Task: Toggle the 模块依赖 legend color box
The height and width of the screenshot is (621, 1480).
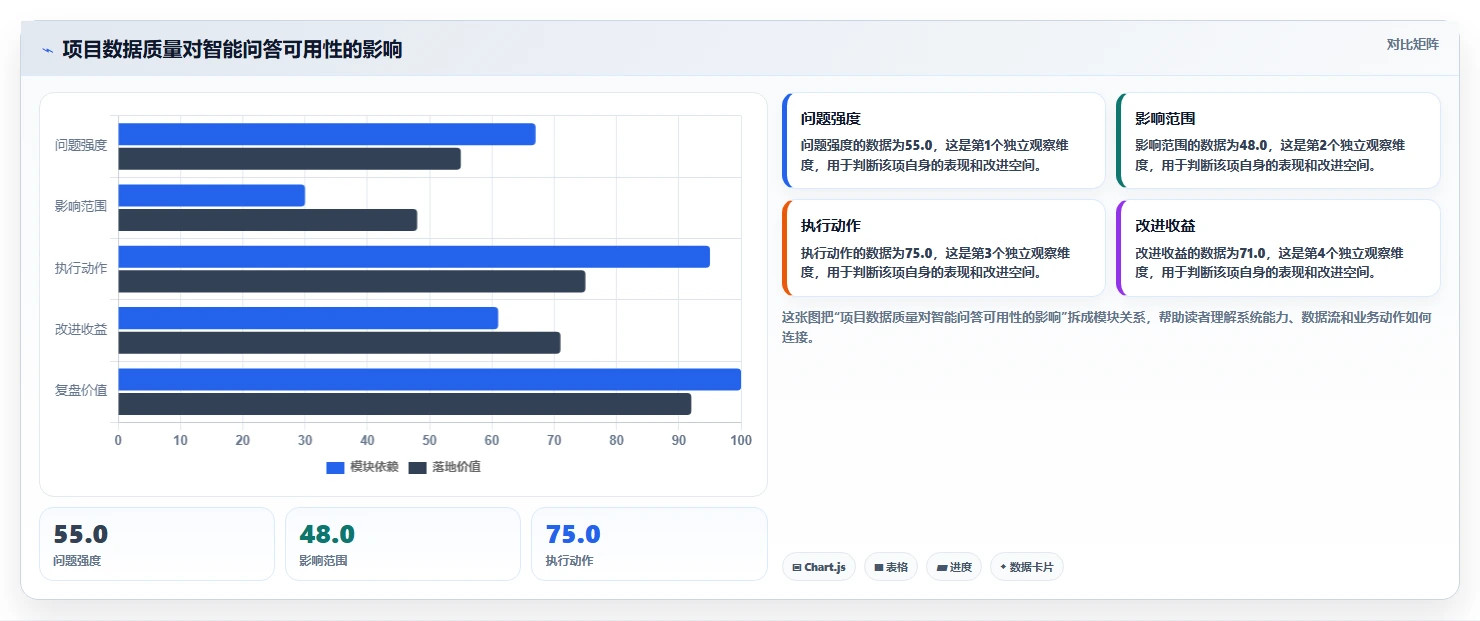Action: [x=335, y=467]
